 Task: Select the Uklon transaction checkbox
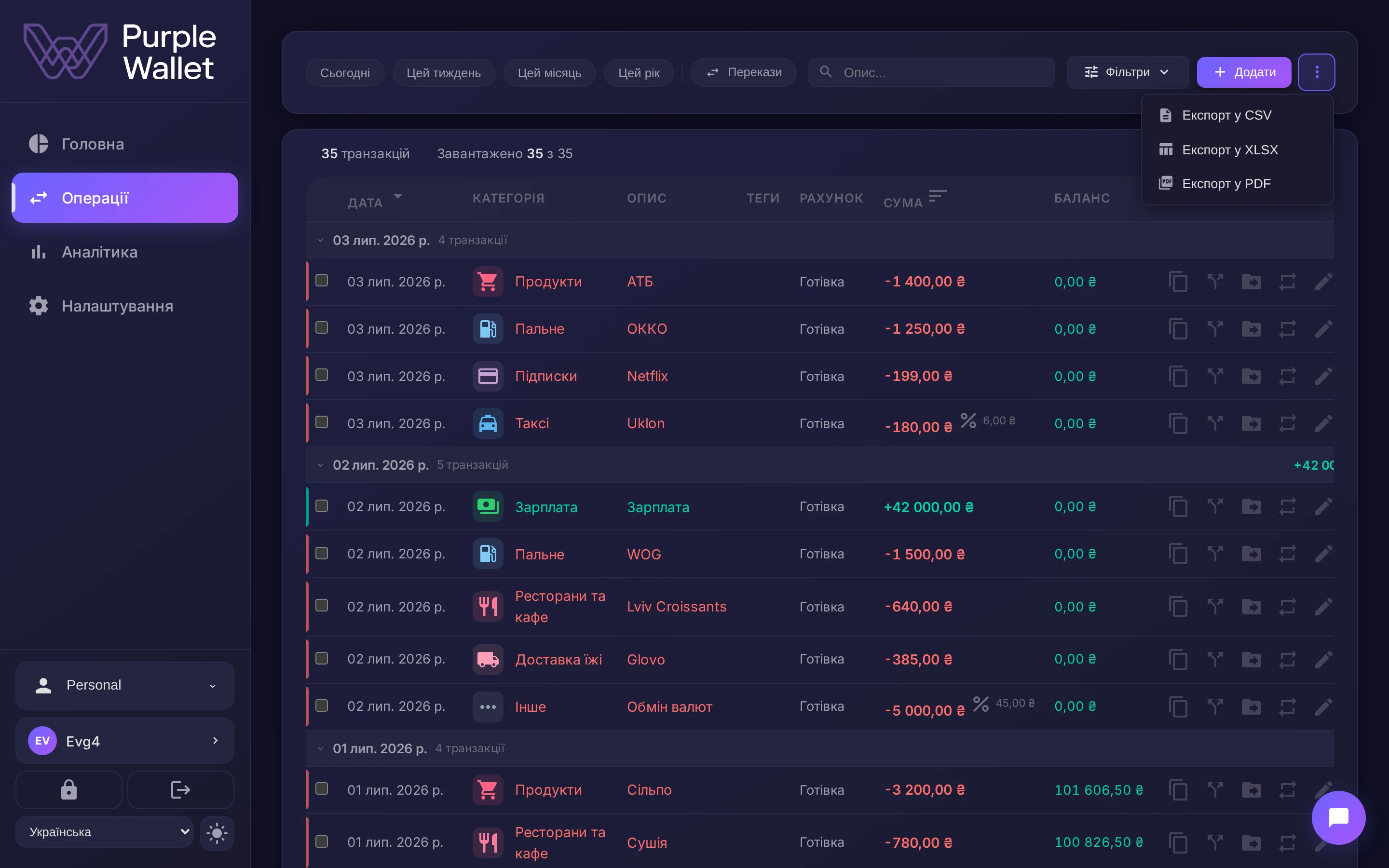tap(322, 422)
